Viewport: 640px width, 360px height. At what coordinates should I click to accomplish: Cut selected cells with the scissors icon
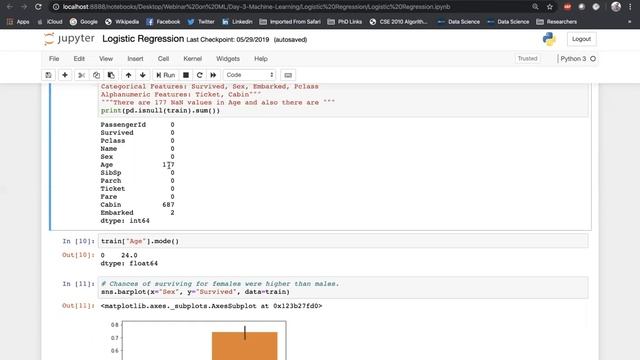coord(81,75)
